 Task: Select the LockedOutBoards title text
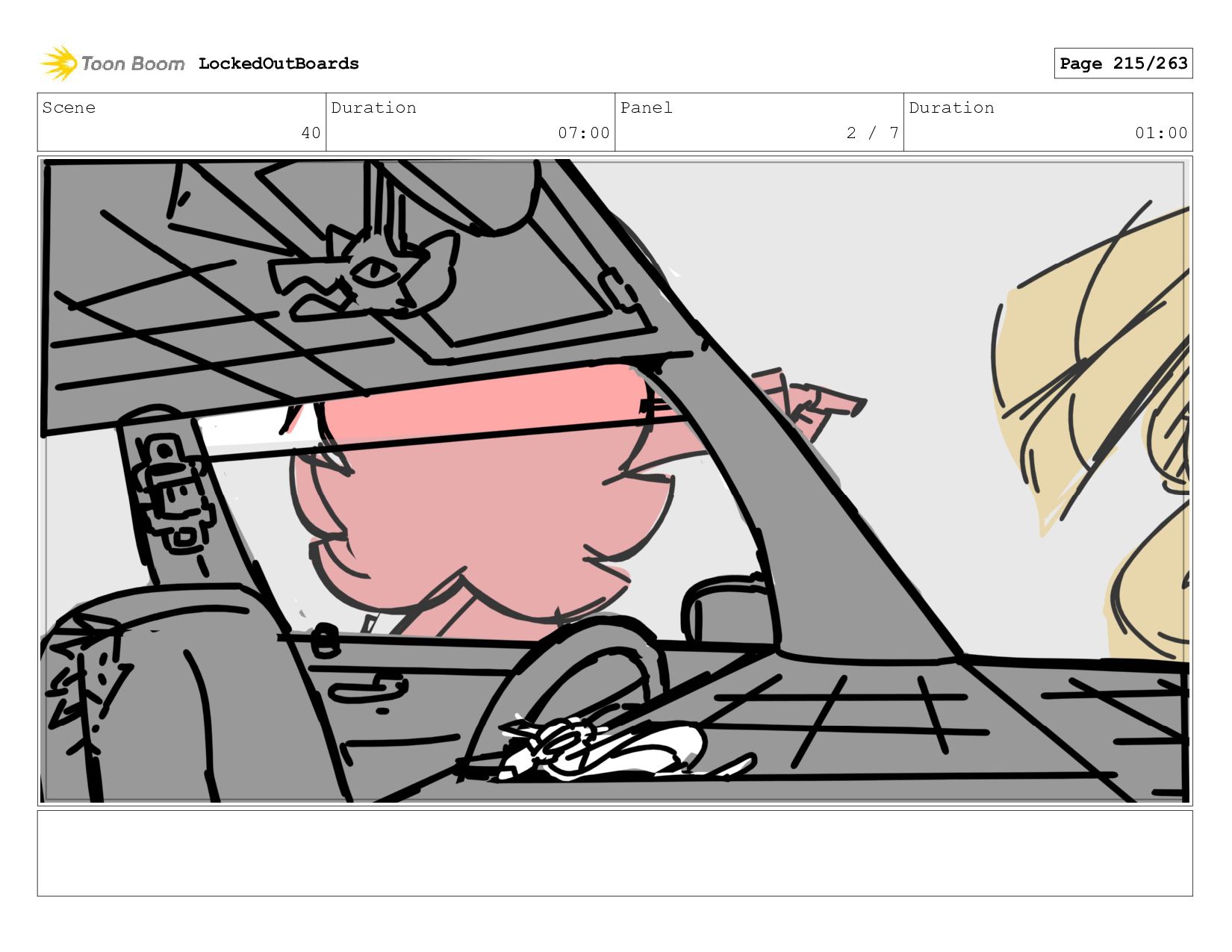coord(279,63)
